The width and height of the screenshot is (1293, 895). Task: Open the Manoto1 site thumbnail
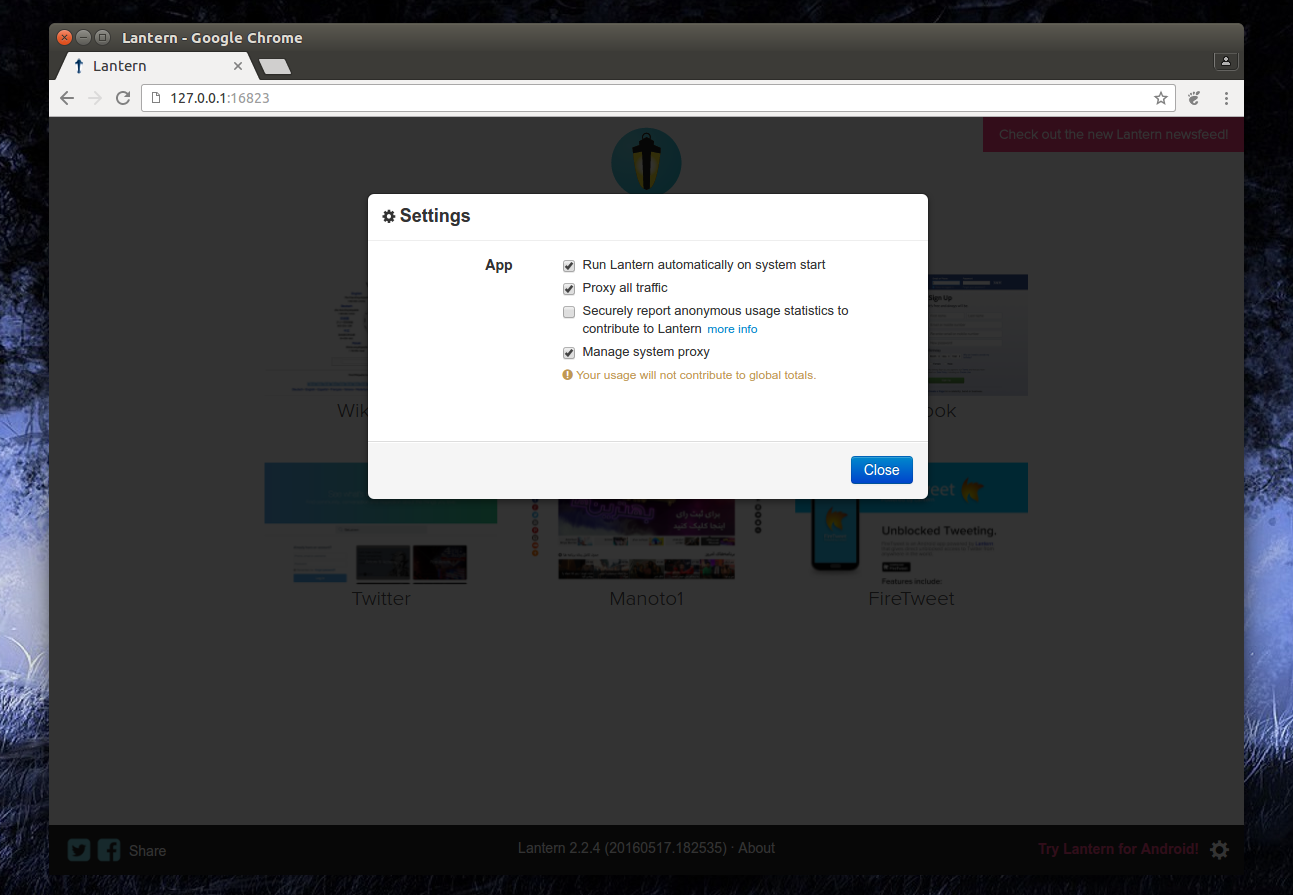point(646,538)
